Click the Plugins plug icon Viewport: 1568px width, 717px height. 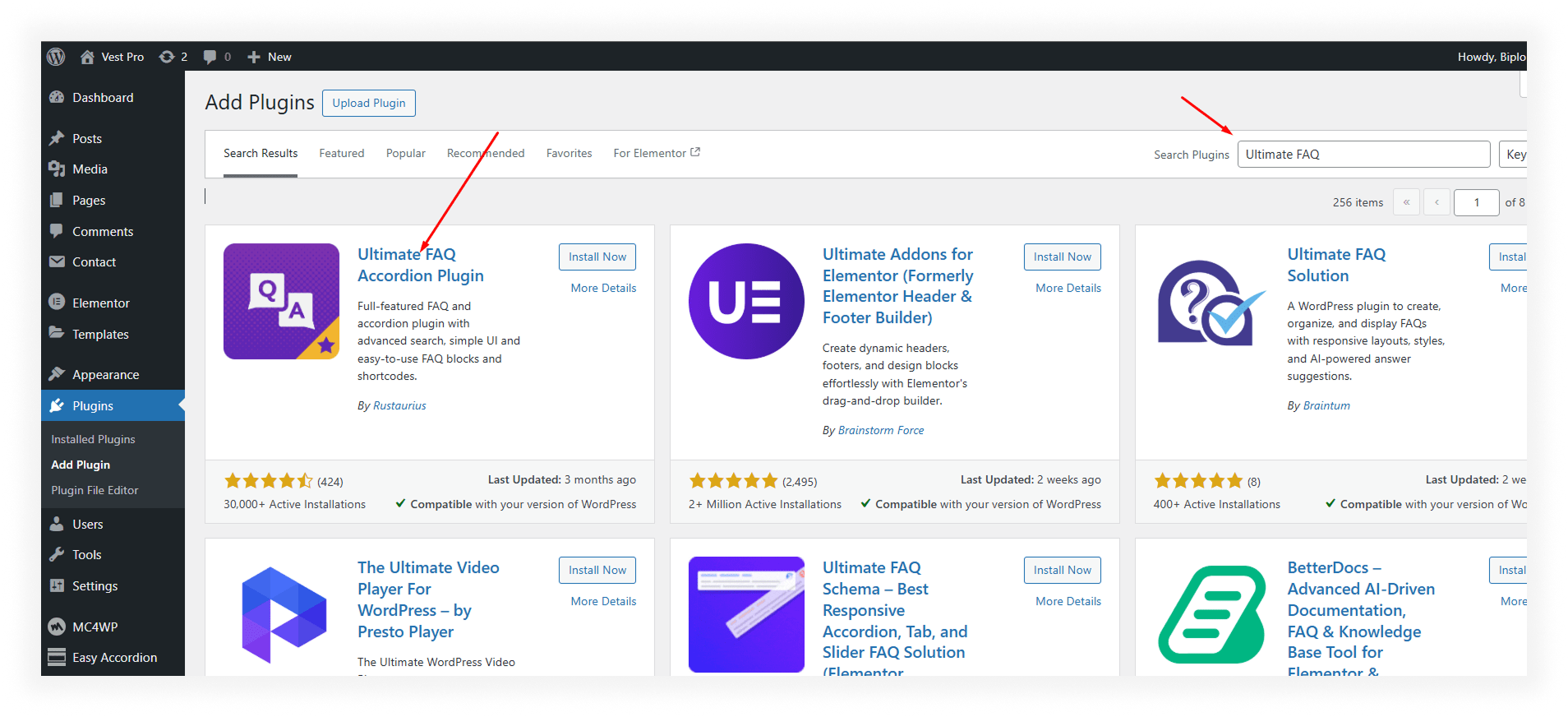point(57,405)
